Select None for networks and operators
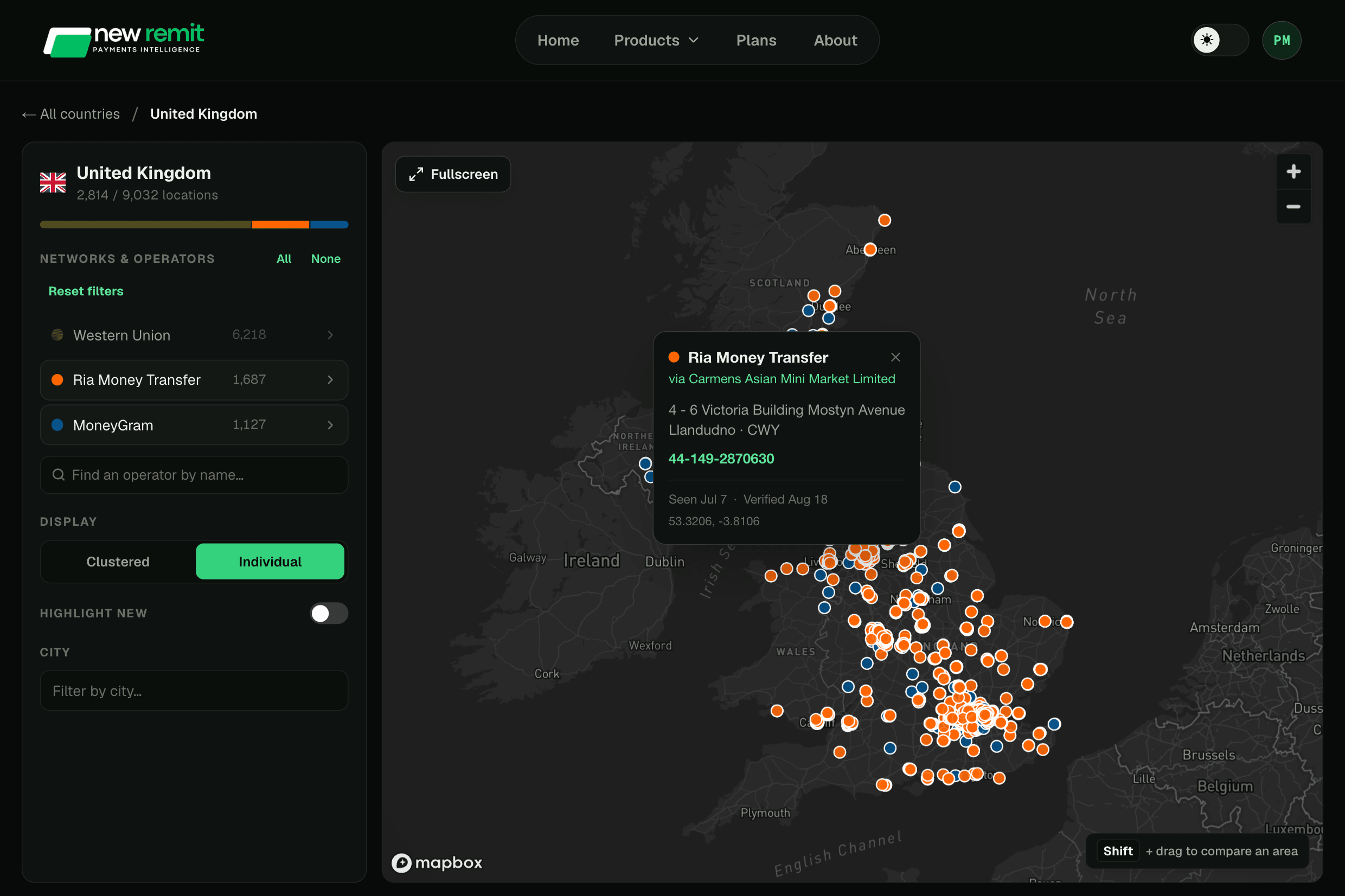Image resolution: width=1345 pixels, height=896 pixels. (x=325, y=259)
